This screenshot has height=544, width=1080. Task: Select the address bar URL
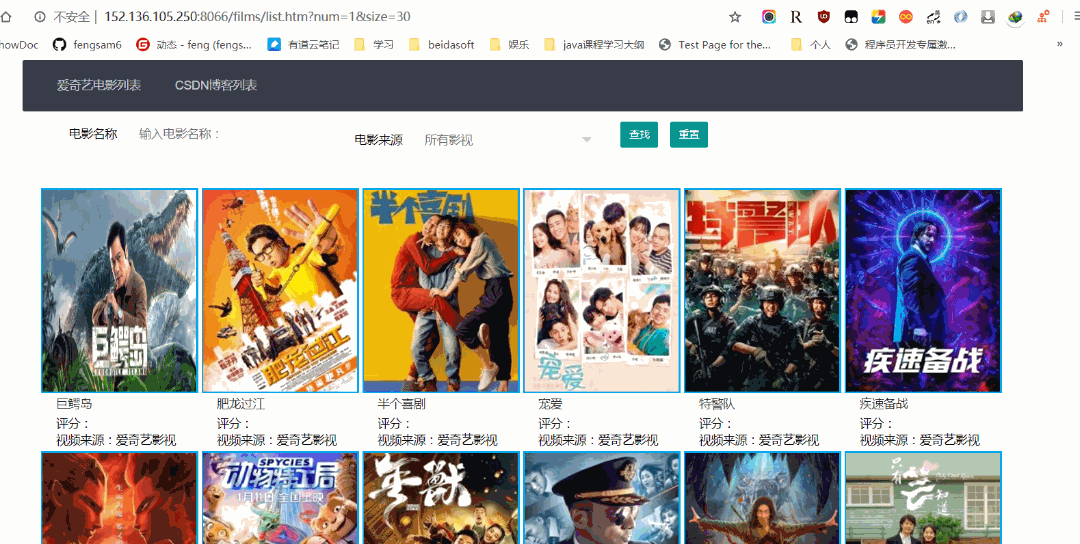258,17
